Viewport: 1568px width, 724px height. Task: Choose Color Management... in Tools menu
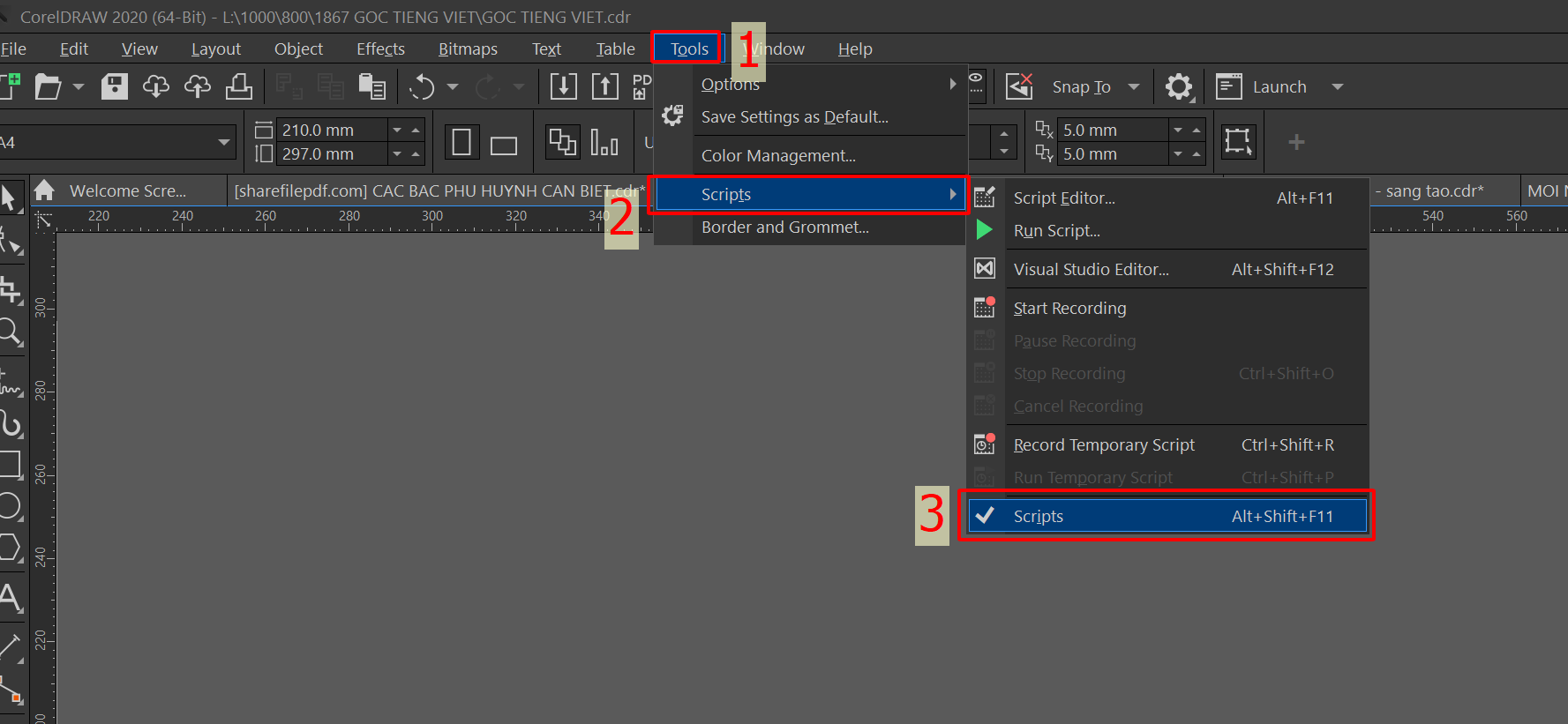[810, 155]
